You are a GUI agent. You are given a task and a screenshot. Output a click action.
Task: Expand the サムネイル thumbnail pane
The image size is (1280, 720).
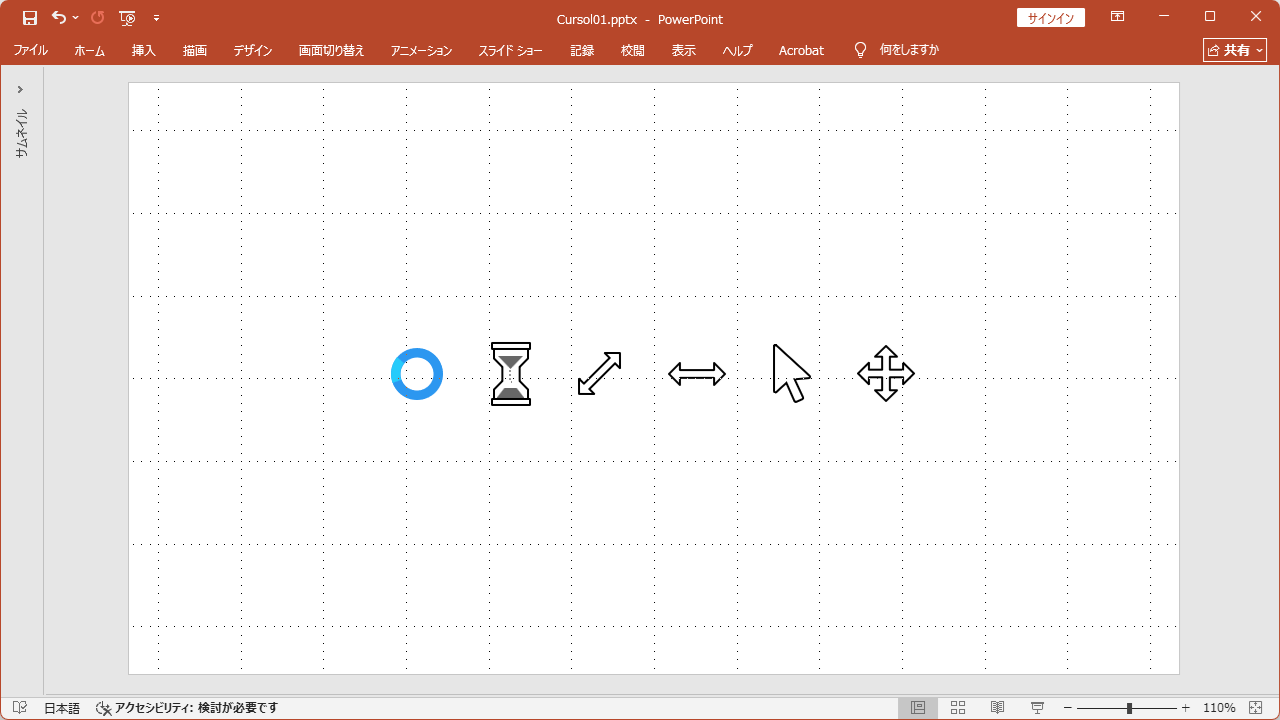click(20, 90)
